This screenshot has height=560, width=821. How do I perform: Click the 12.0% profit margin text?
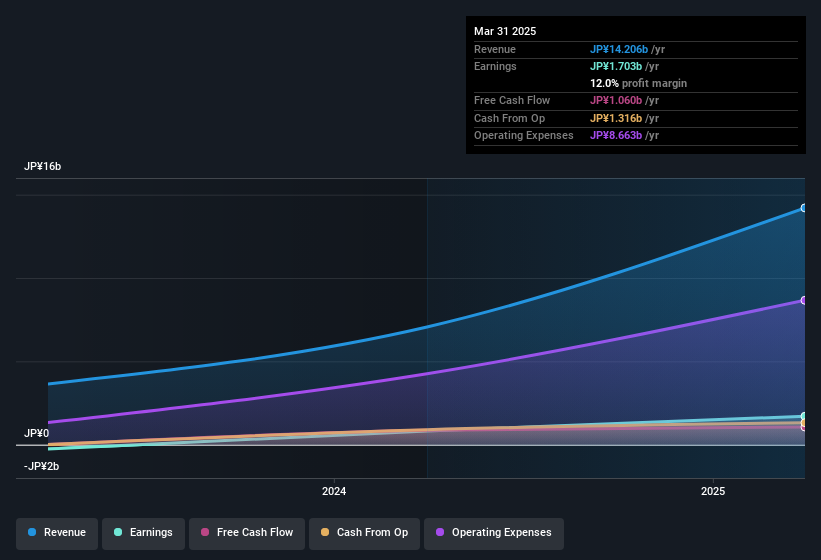[x=638, y=83]
